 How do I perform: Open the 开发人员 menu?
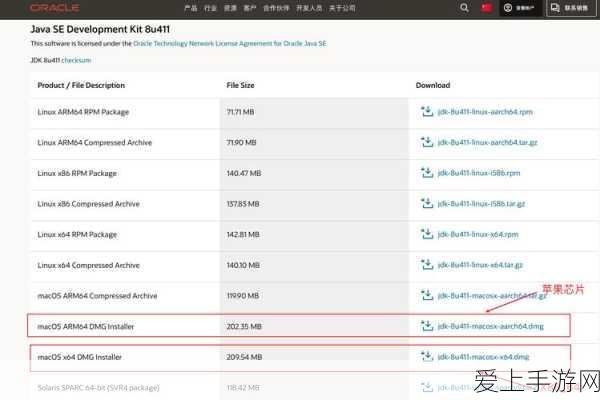click(309, 8)
